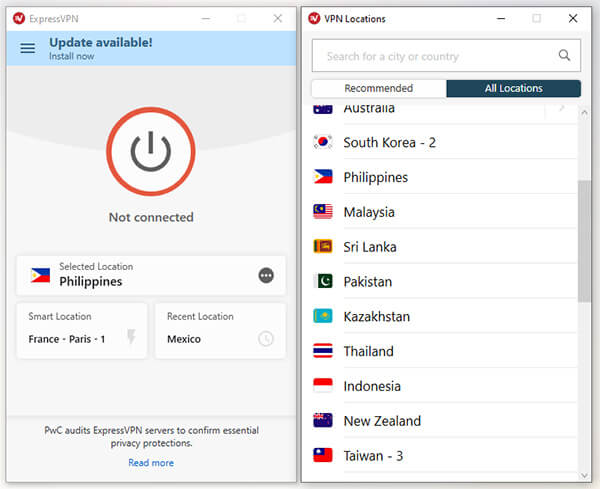The image size is (600, 489).
Task: Click the Sri Lanka flag icon
Action: click(323, 246)
